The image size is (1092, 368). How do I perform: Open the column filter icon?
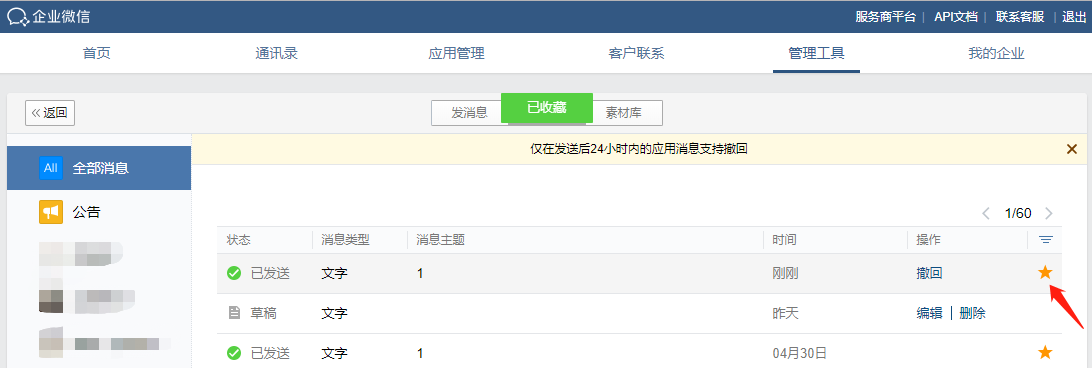click(1045, 240)
